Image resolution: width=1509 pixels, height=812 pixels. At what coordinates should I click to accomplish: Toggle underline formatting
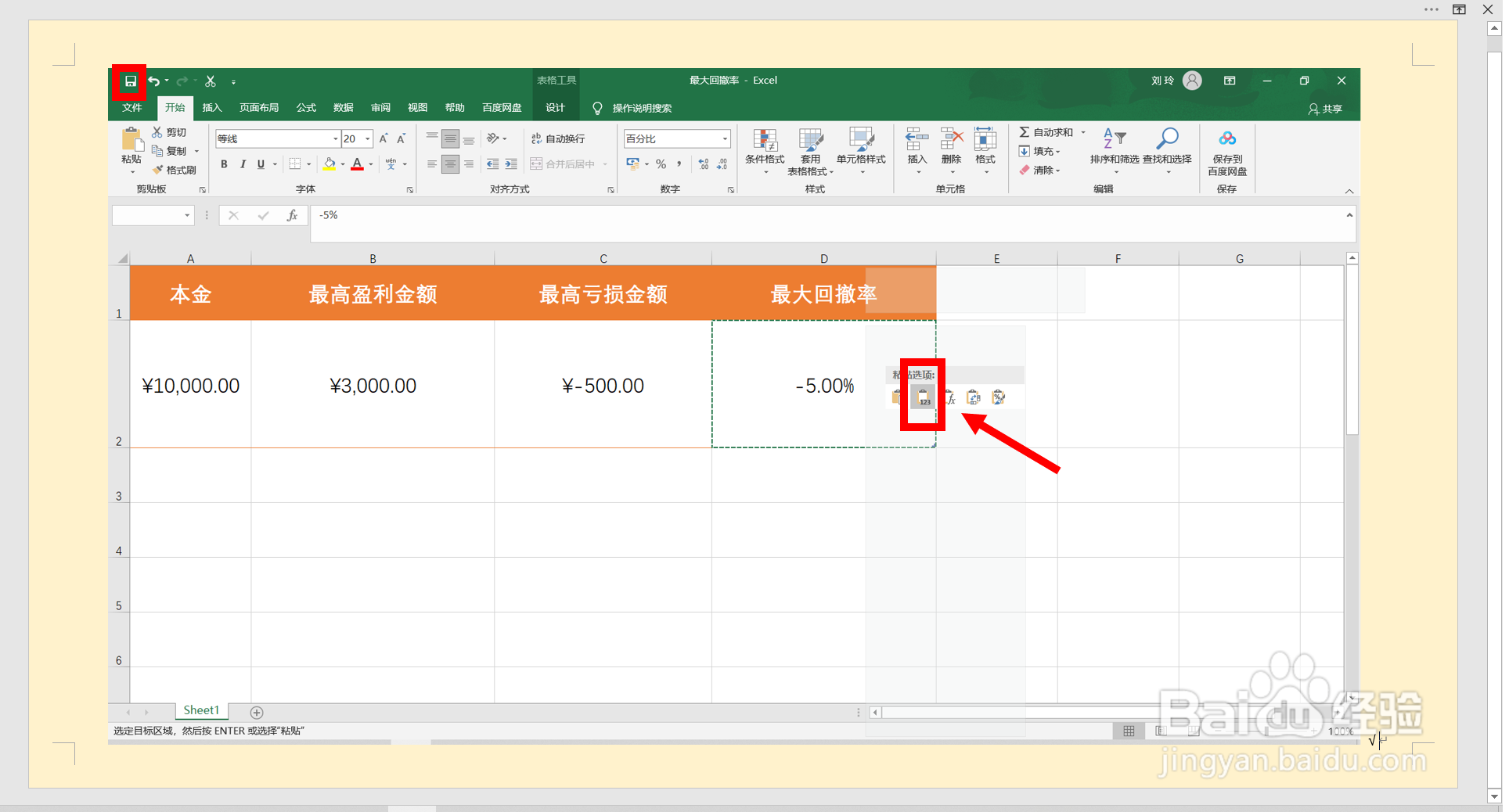[261, 164]
